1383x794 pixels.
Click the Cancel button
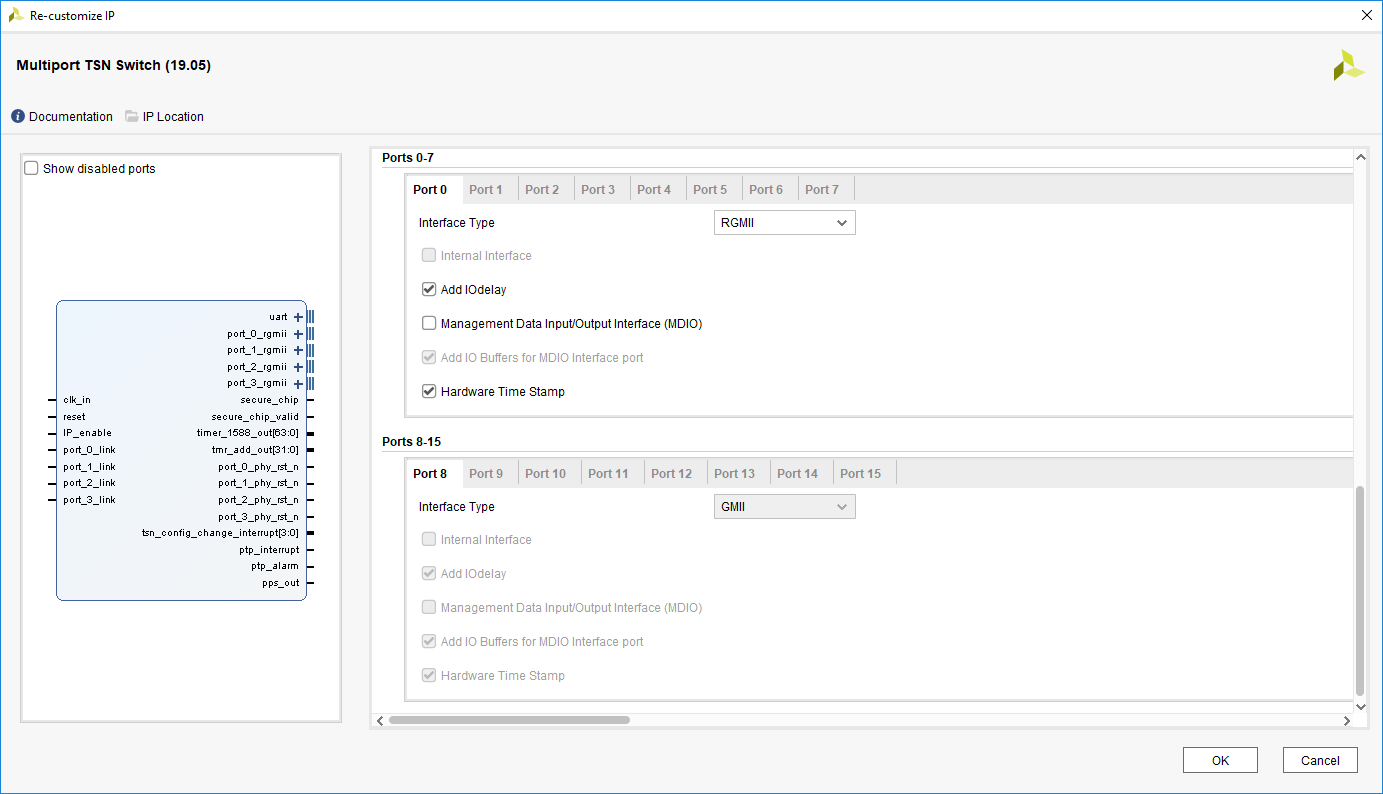pyautogui.click(x=1320, y=760)
